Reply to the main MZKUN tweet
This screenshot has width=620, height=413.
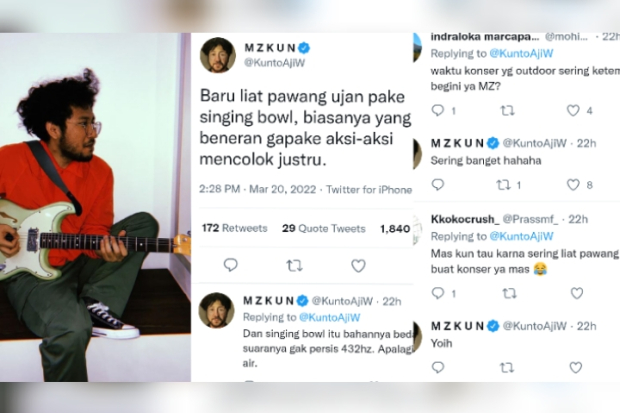pos(231,265)
